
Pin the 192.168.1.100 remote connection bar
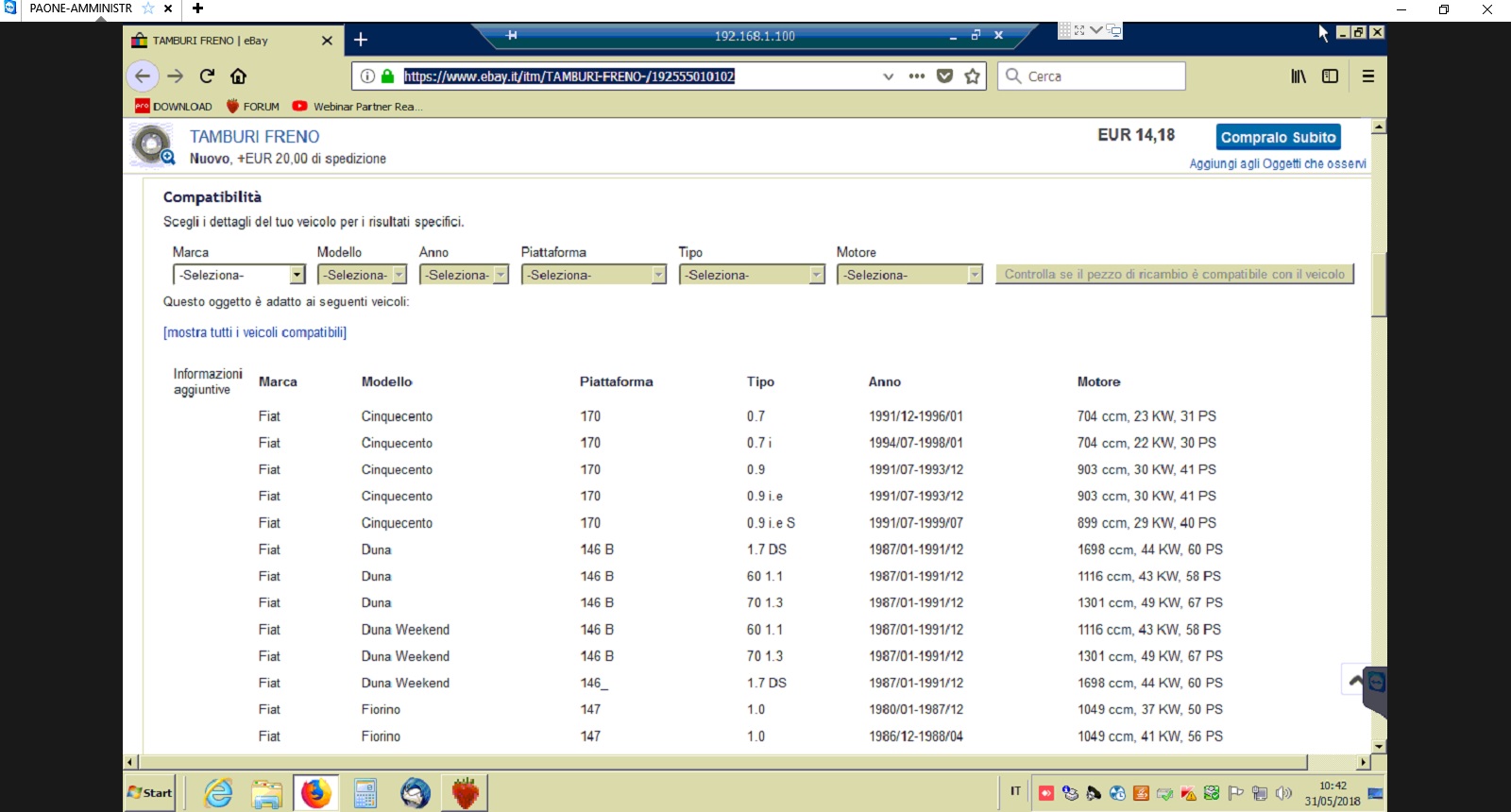[511, 35]
